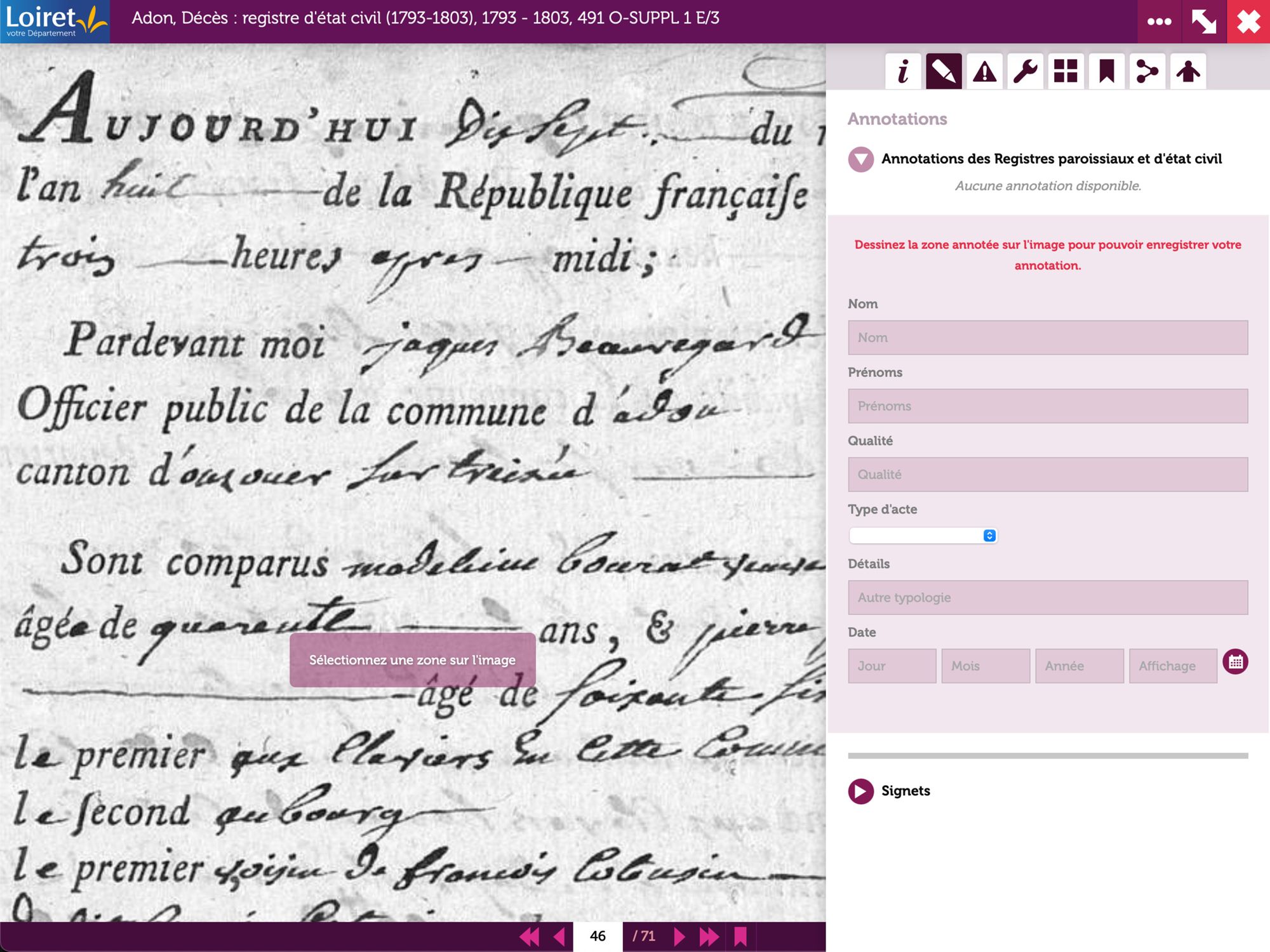Show the thumbnail grid view
Viewport: 1270px width, 952px height.
(x=1066, y=71)
